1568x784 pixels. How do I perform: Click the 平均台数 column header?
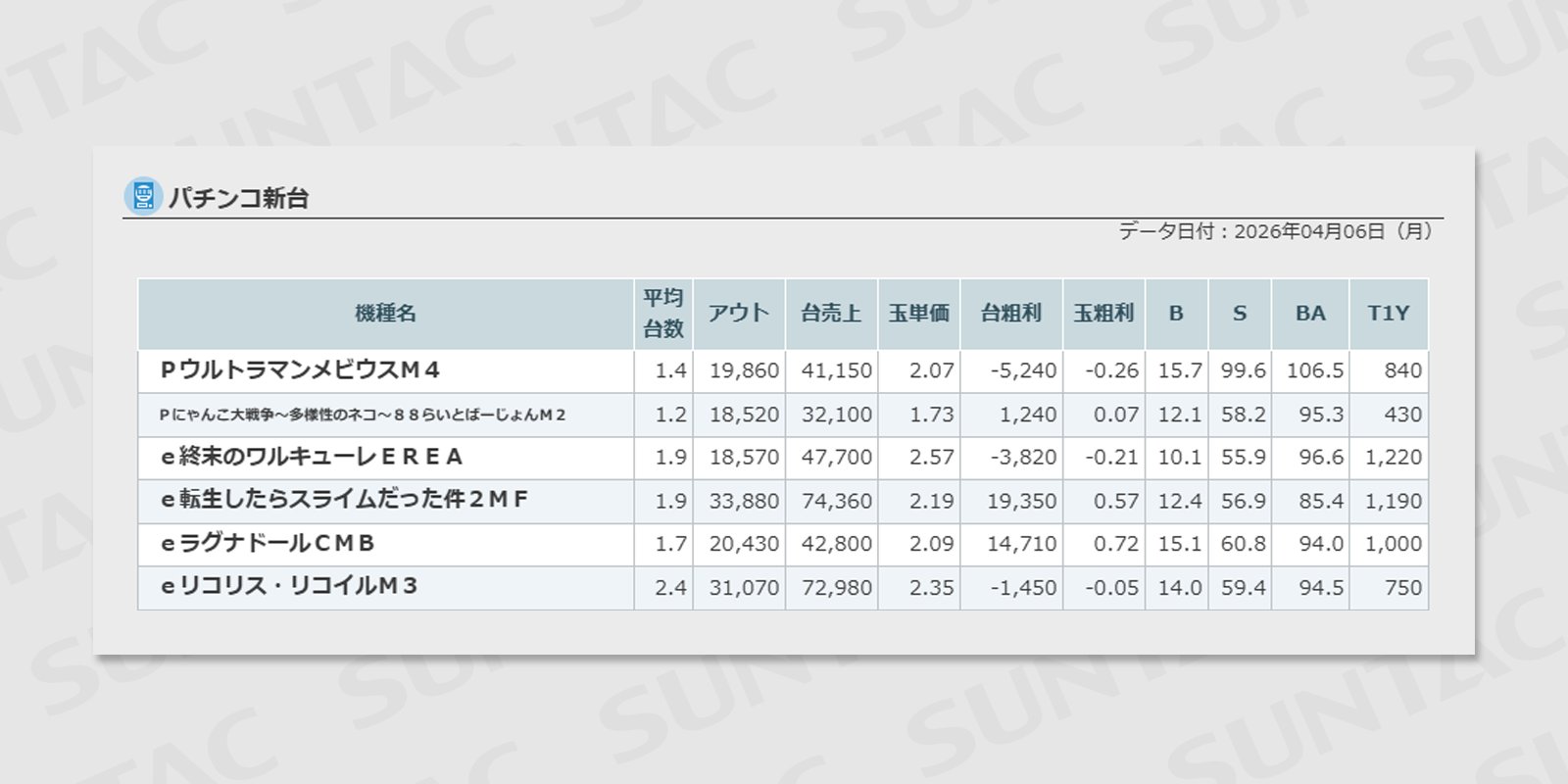point(662,314)
